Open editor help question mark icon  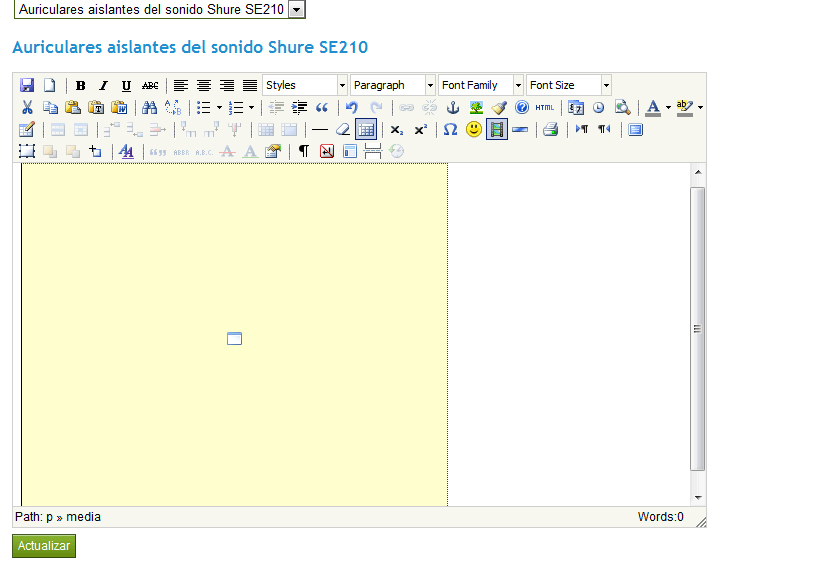click(x=522, y=107)
